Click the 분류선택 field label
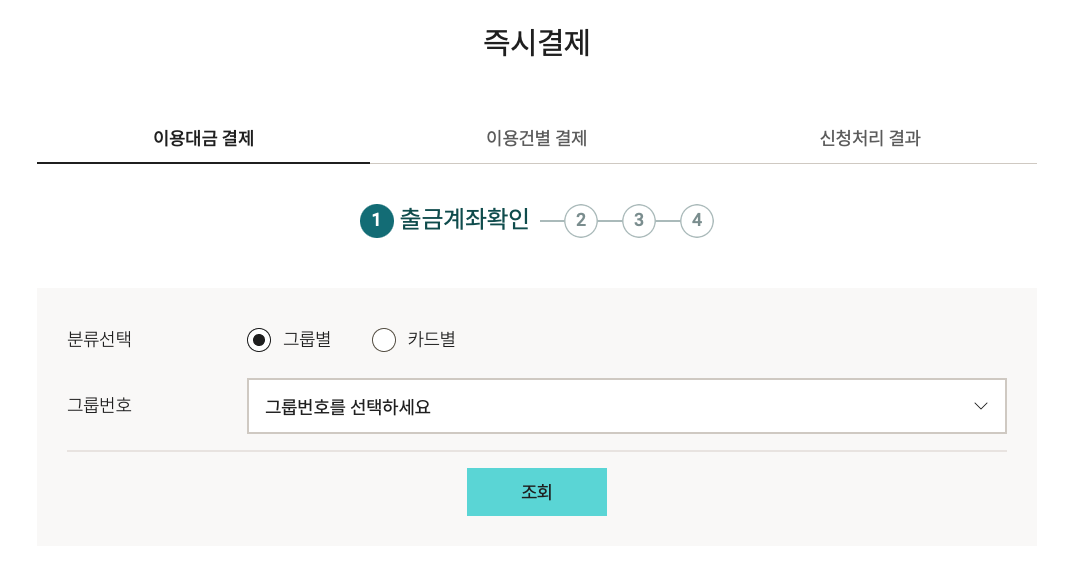1066x576 pixels. [99, 339]
